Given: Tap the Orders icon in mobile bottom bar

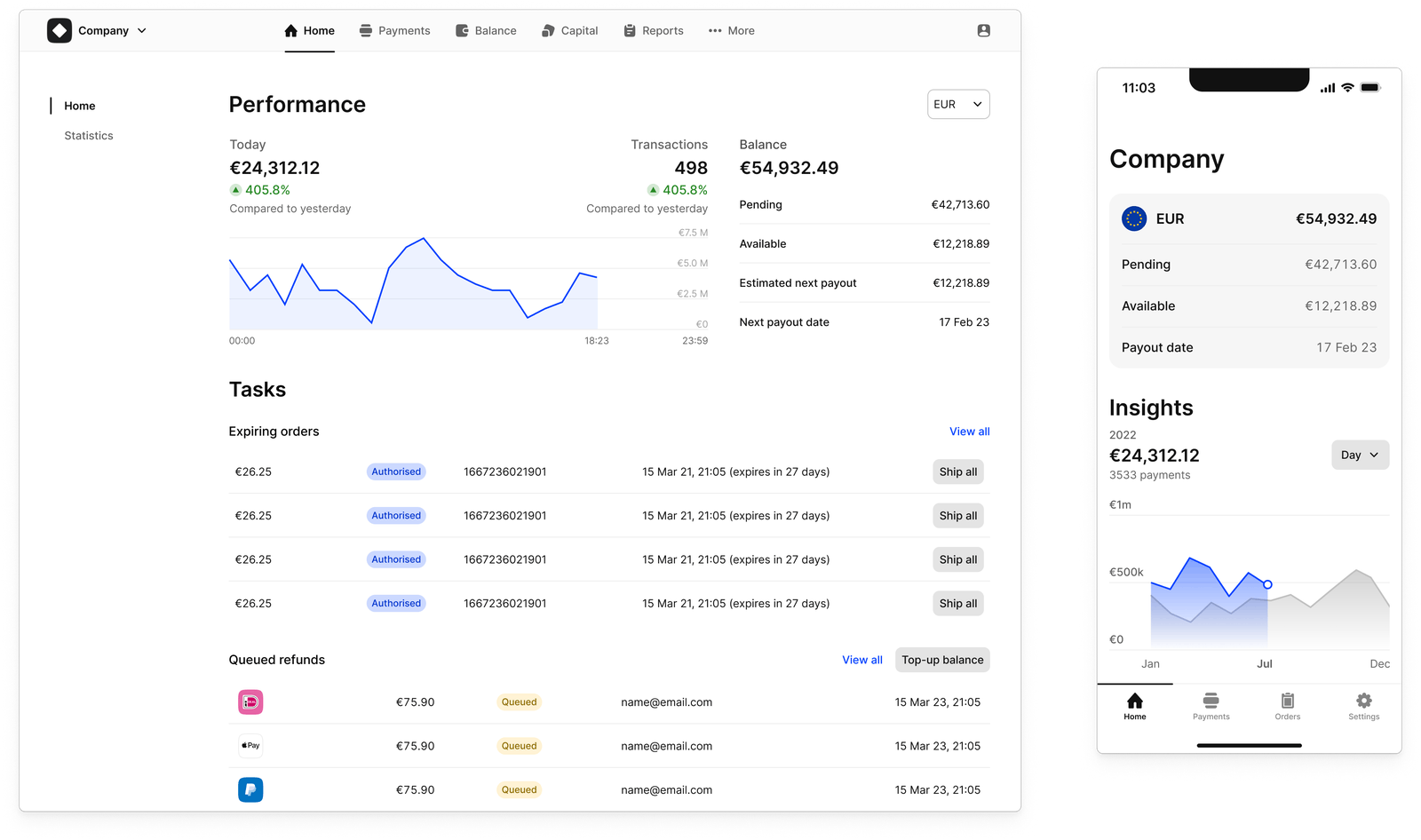Looking at the screenshot, I should click(1288, 701).
